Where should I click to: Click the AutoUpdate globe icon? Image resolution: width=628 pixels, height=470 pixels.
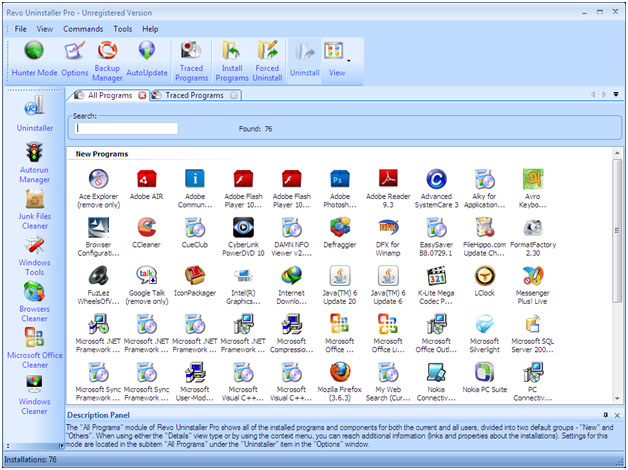147,58
